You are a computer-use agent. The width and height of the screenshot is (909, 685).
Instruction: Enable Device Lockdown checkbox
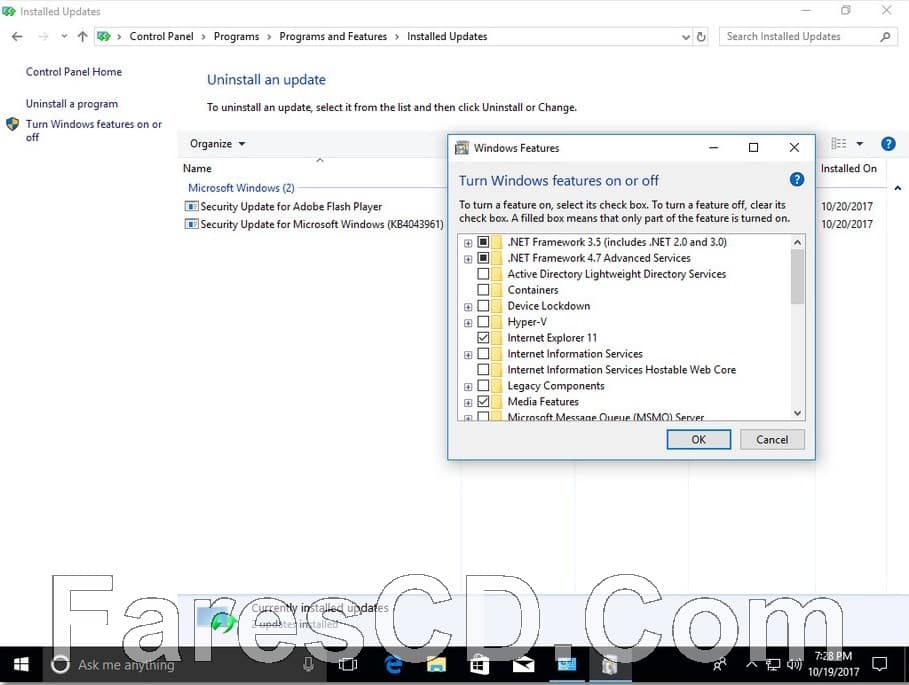coord(483,306)
